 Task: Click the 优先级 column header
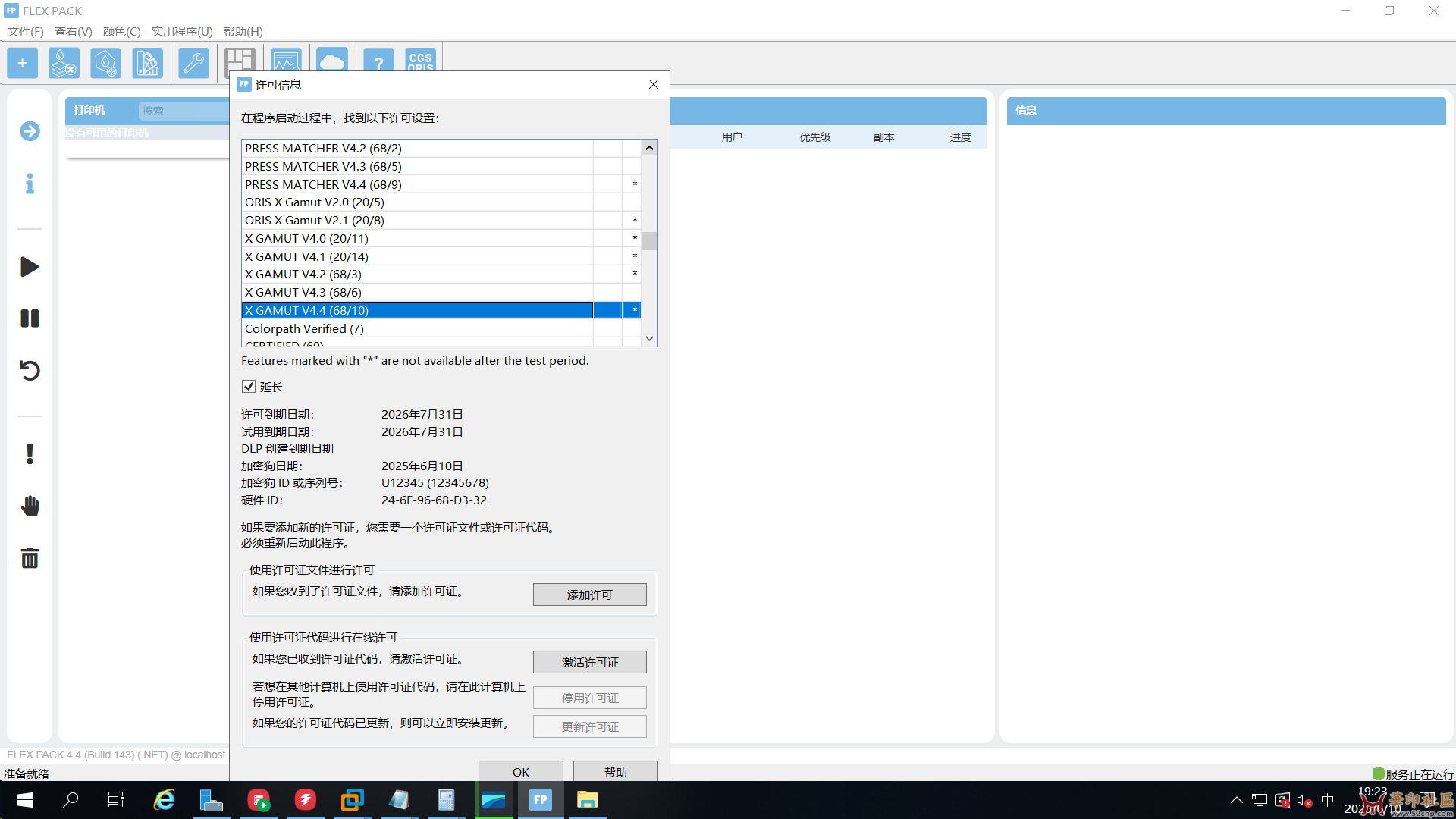(815, 137)
